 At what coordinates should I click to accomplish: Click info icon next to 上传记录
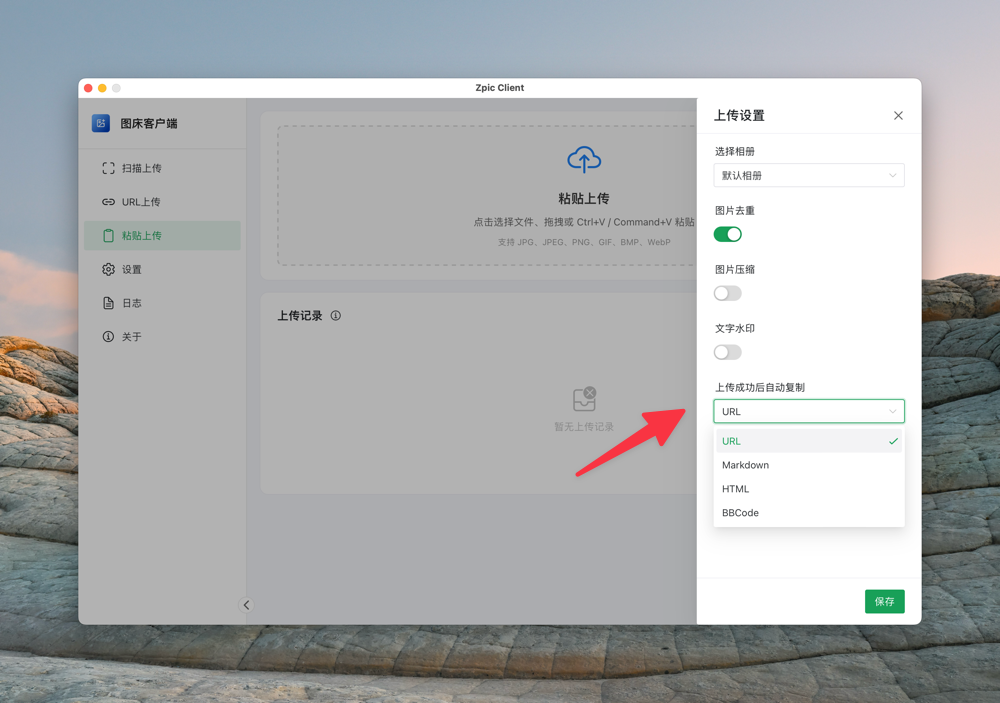pos(336,316)
